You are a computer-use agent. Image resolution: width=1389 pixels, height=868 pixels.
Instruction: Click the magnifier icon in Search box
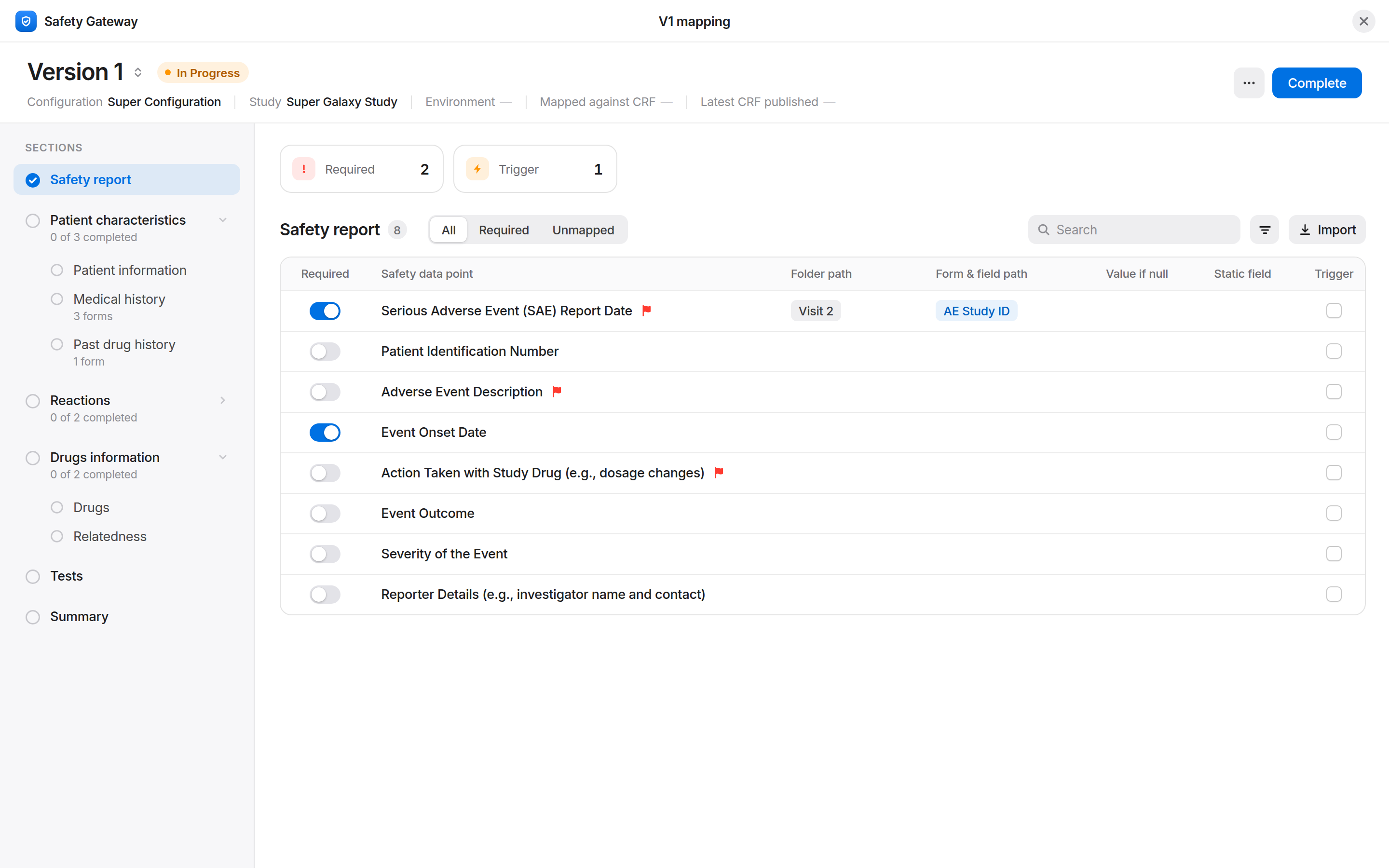coord(1044,230)
